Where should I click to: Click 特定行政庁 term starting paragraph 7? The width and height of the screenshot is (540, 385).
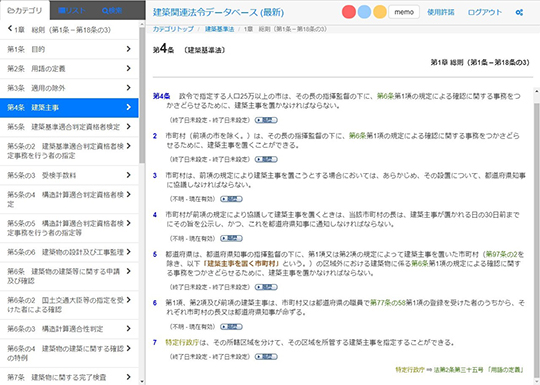pyautogui.click(x=182, y=342)
